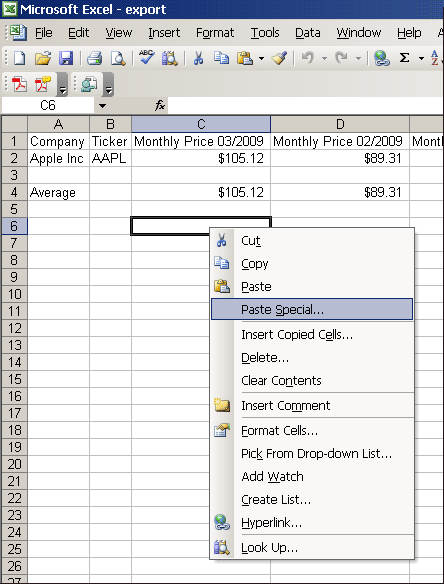
Task: Open Print Preview from the toolbar
Action: tap(118, 58)
